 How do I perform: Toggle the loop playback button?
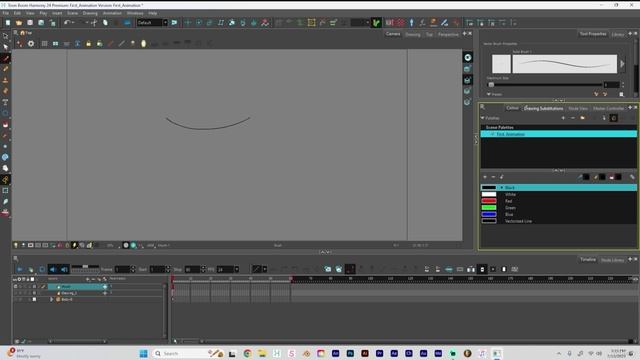tap(42, 269)
